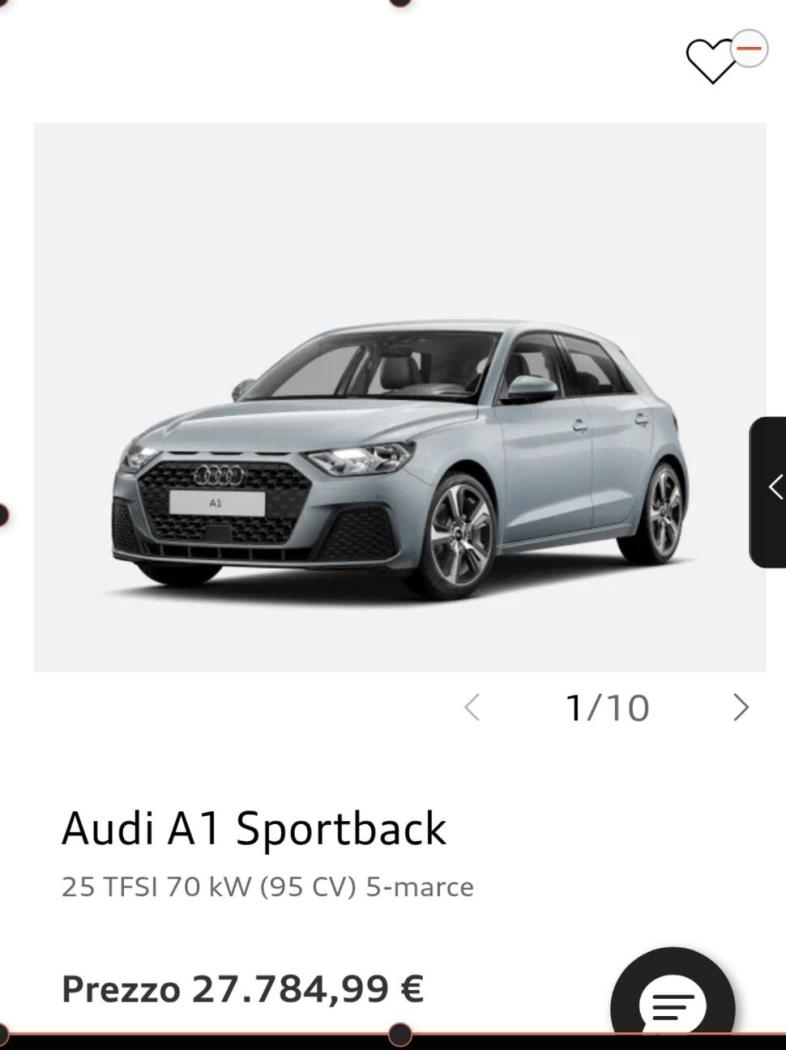Advance to the next car photo arrow
Viewport: 786px width, 1050px height.
[741, 707]
